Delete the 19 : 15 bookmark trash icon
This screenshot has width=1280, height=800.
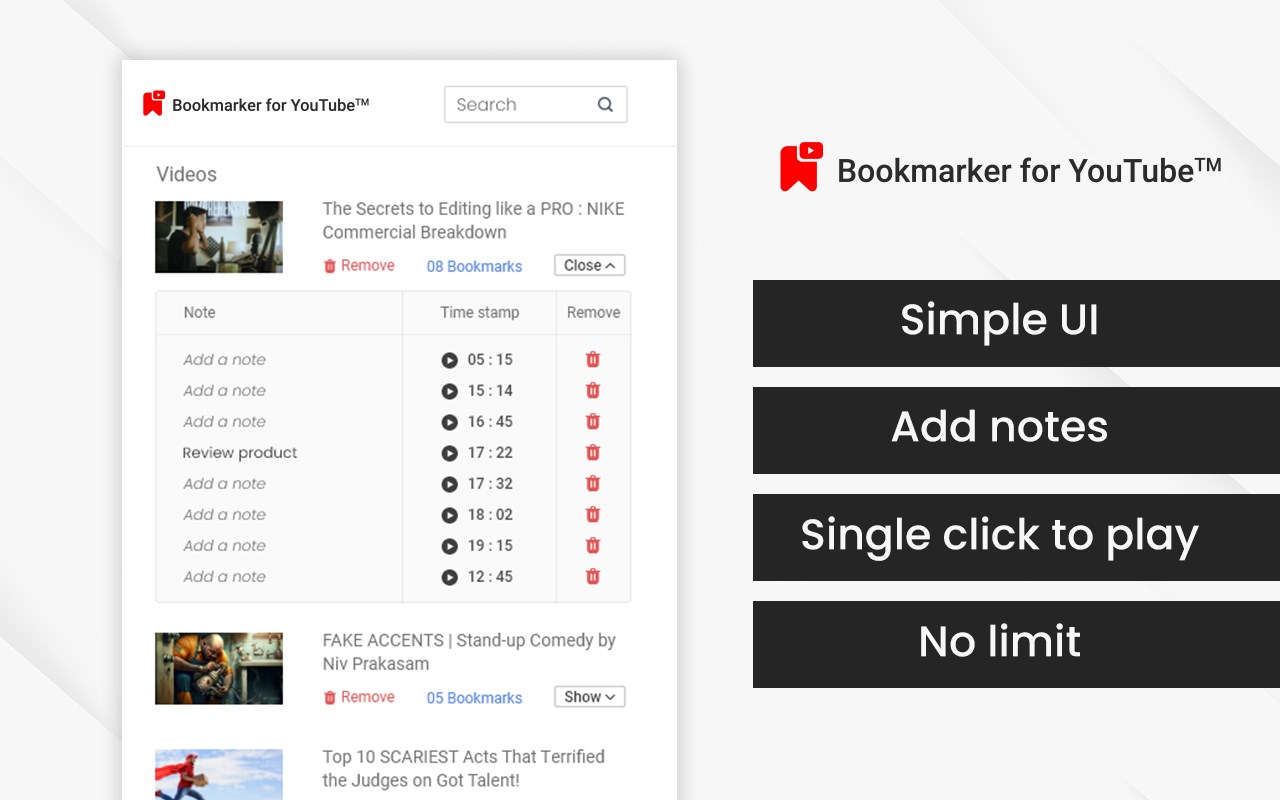[593, 545]
